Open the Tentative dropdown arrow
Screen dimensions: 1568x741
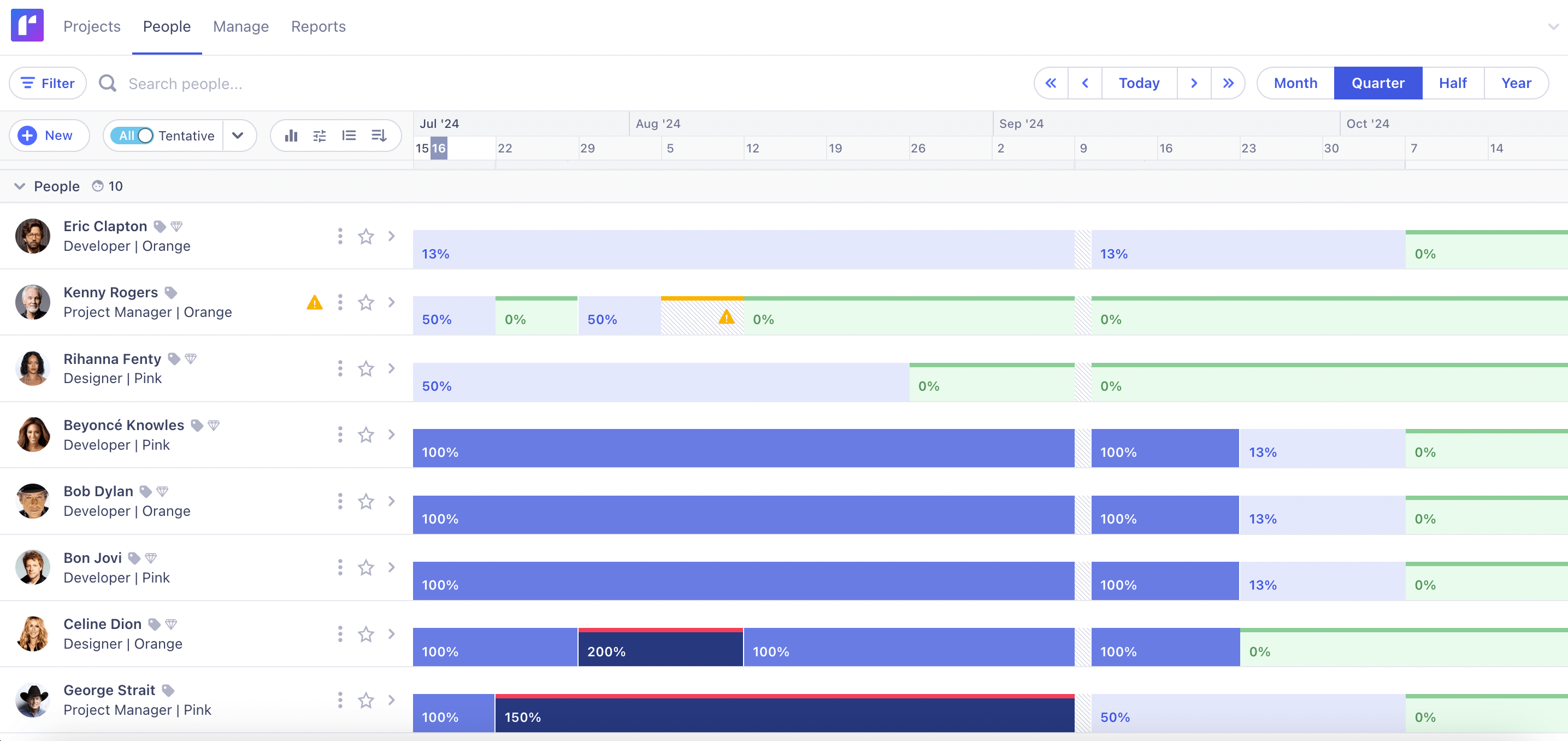(x=238, y=135)
